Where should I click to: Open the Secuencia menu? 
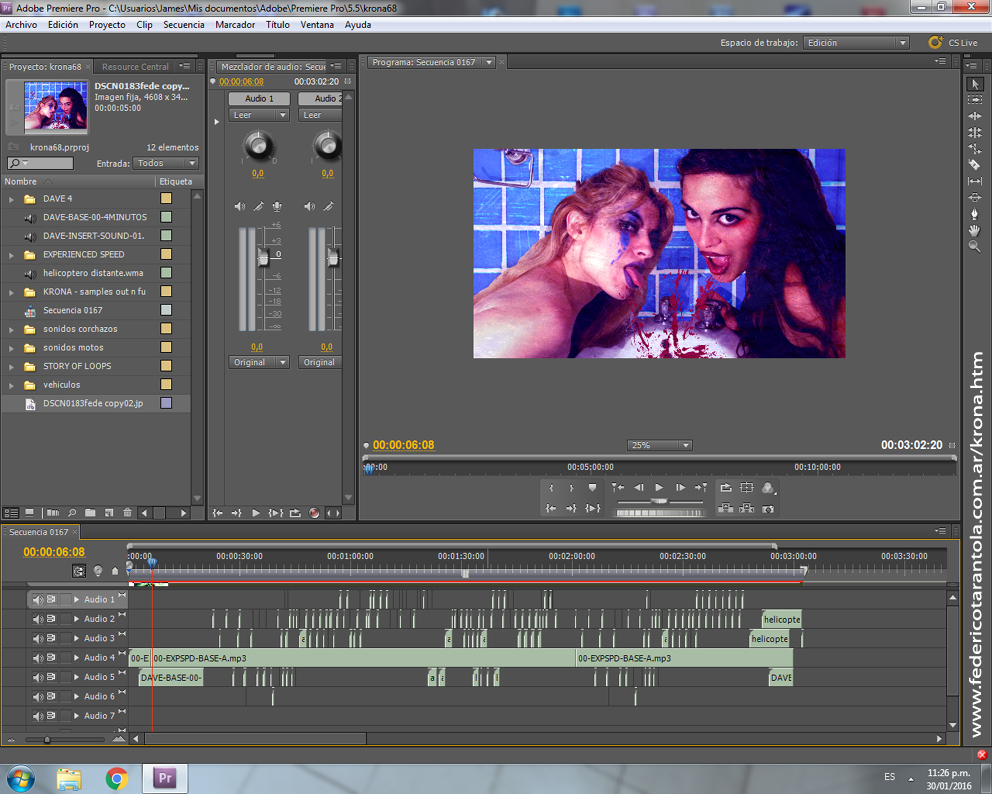coord(183,24)
